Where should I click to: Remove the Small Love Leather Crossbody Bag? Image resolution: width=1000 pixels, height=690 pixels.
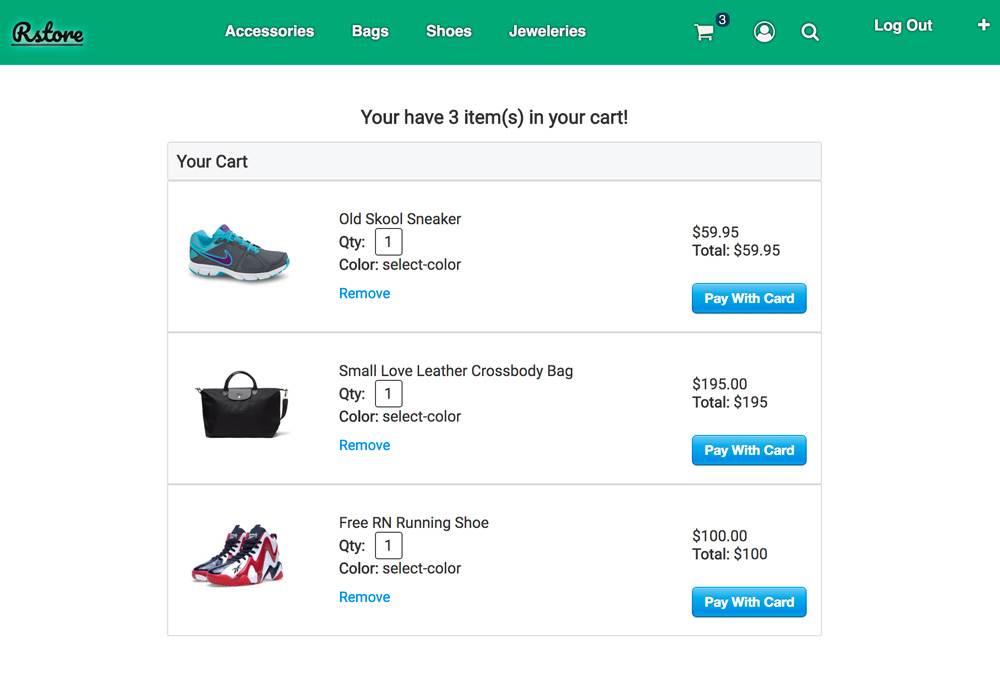(364, 445)
